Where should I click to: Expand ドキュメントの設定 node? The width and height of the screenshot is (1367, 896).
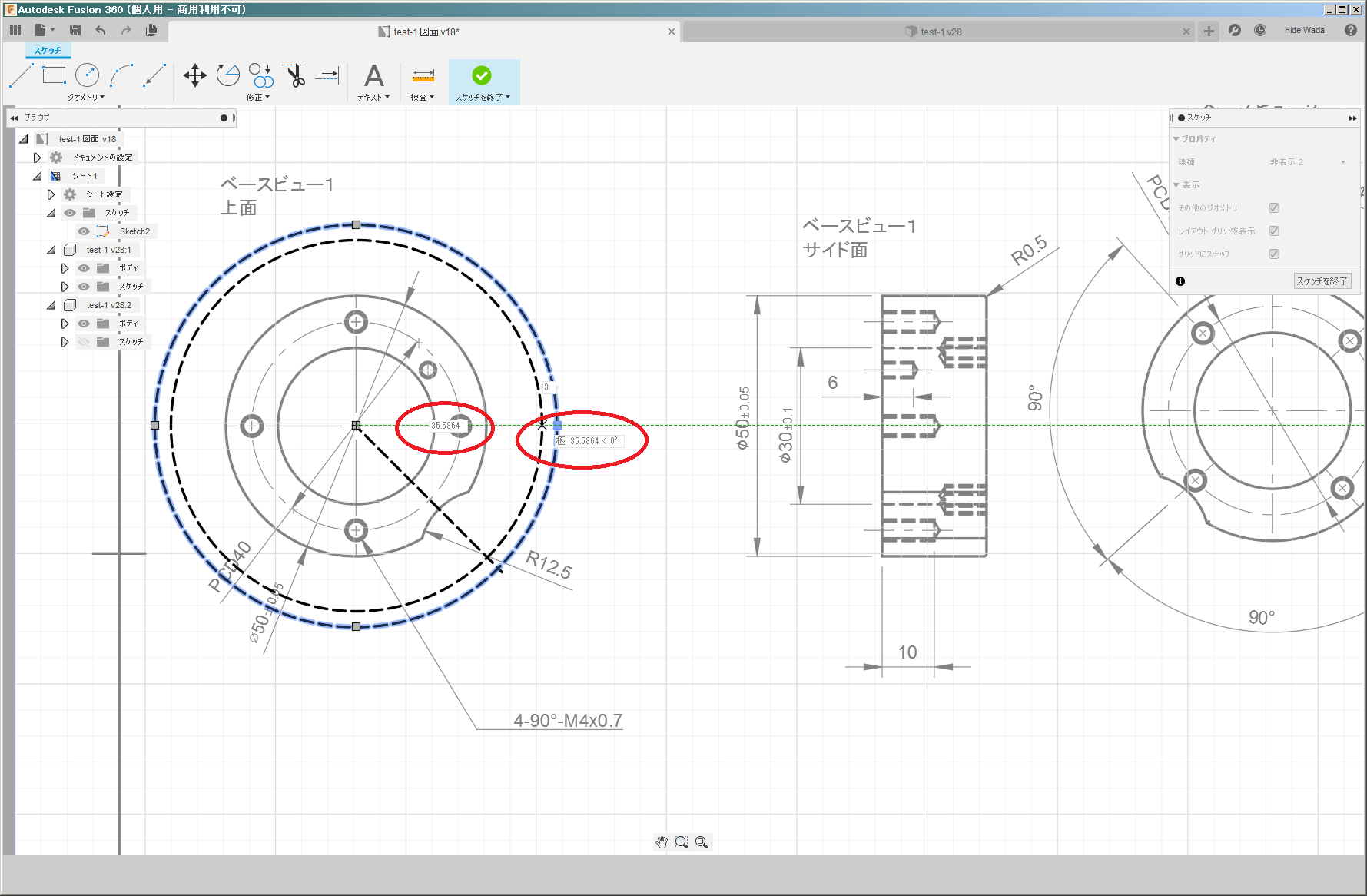click(37, 158)
